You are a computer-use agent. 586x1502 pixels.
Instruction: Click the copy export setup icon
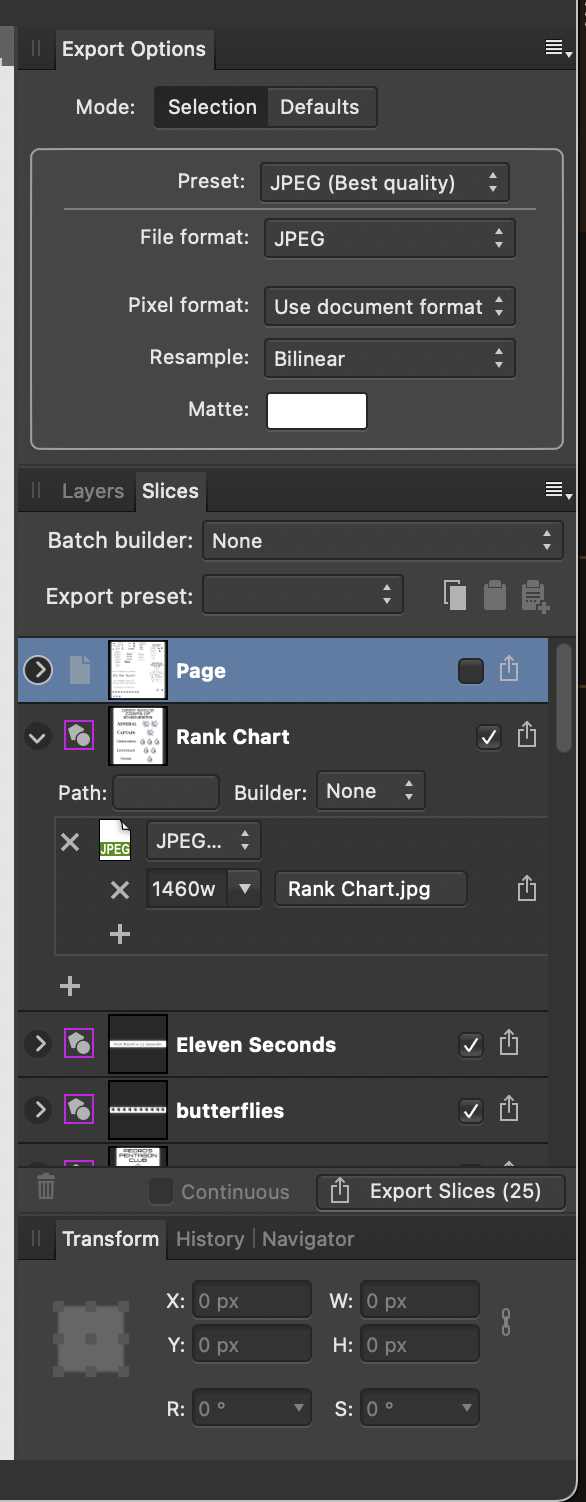pyautogui.click(x=455, y=595)
